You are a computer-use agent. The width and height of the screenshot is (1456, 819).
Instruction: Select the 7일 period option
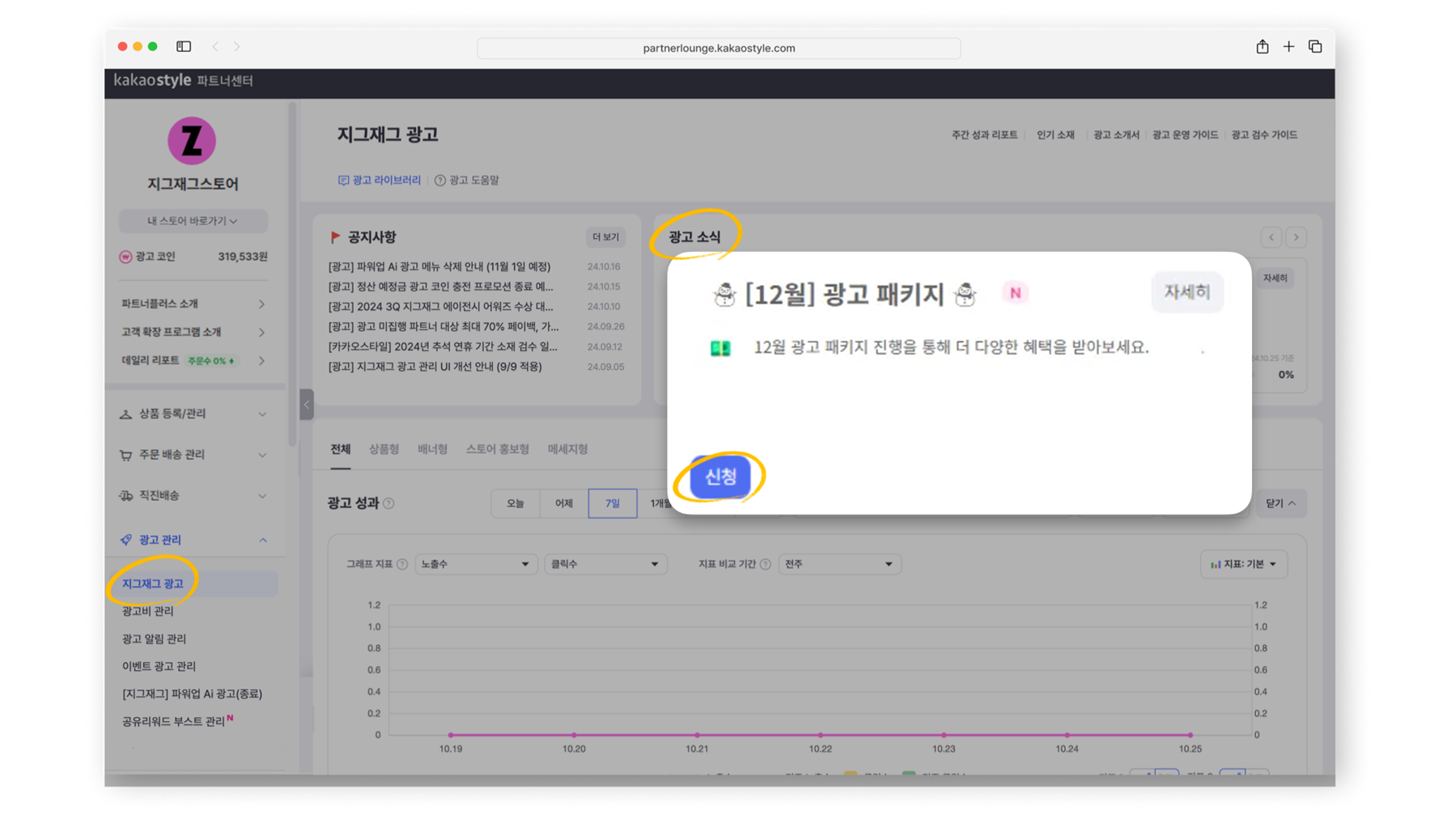613,503
